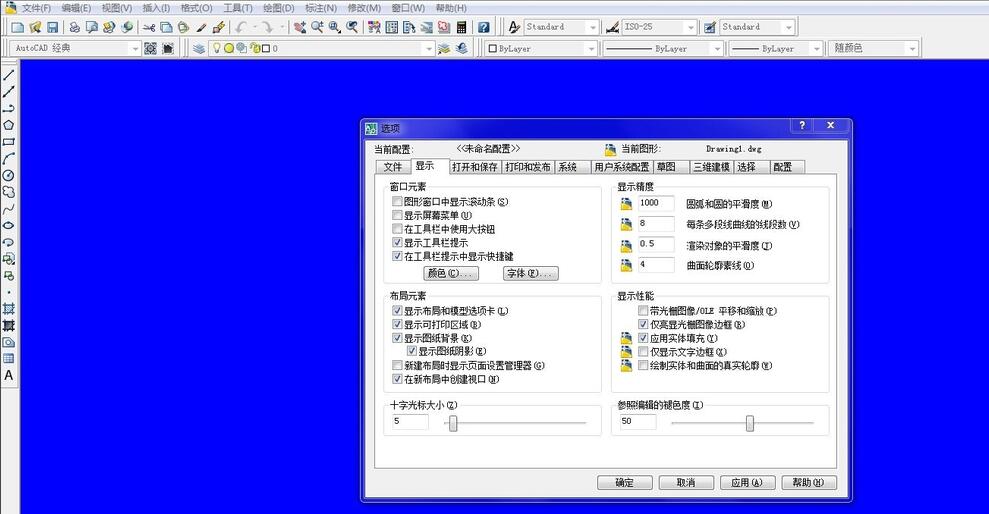Click the Cut scissors icon
The image size is (989, 514).
[x=149, y=27]
